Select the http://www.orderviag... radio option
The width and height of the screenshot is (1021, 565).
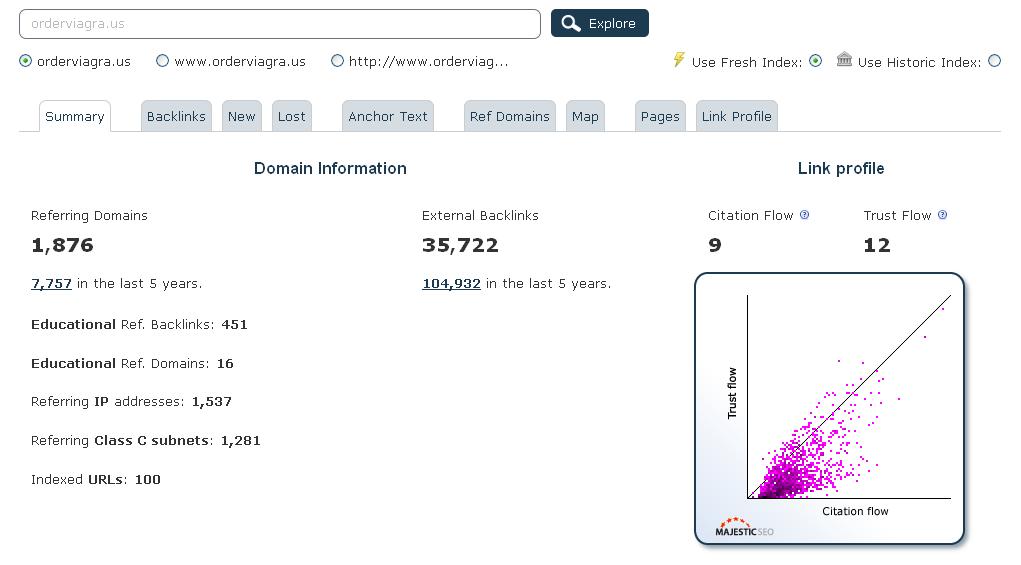(337, 61)
